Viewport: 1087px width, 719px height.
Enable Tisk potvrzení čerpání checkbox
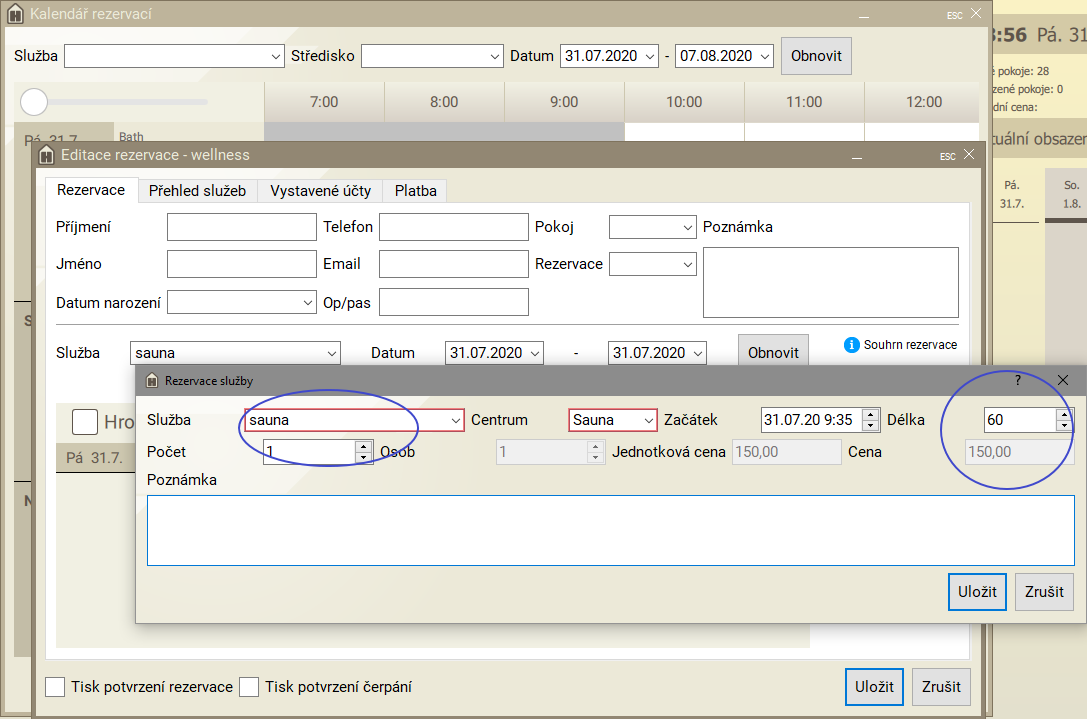pyautogui.click(x=249, y=687)
